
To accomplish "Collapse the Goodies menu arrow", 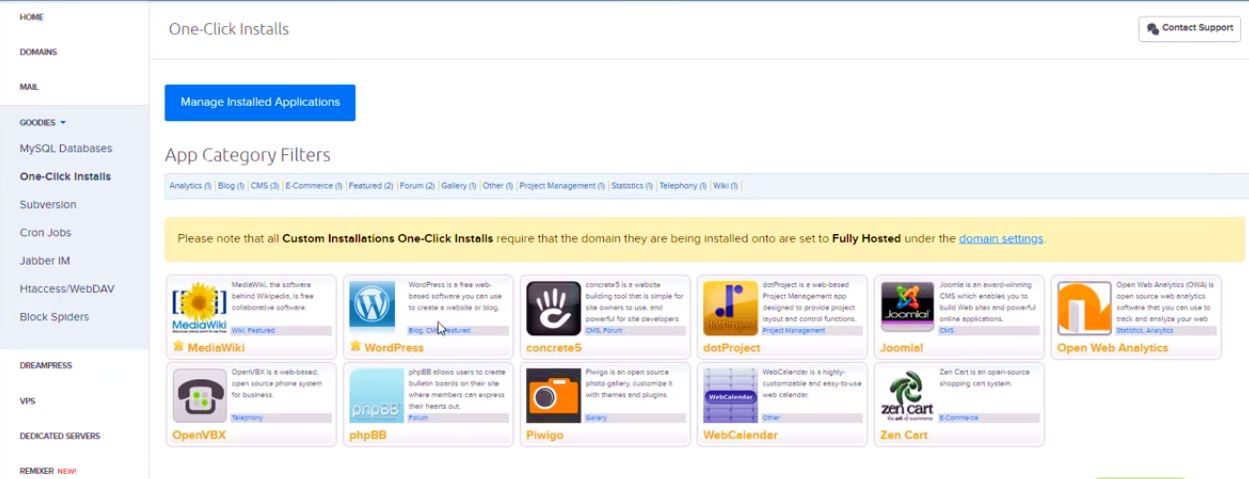I will click(x=63, y=122).
